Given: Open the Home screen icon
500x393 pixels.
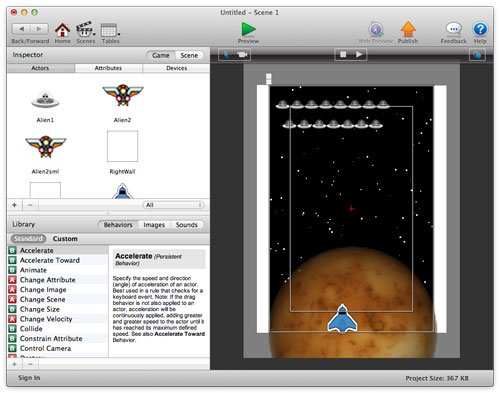Looking at the screenshot, I should [x=62, y=30].
